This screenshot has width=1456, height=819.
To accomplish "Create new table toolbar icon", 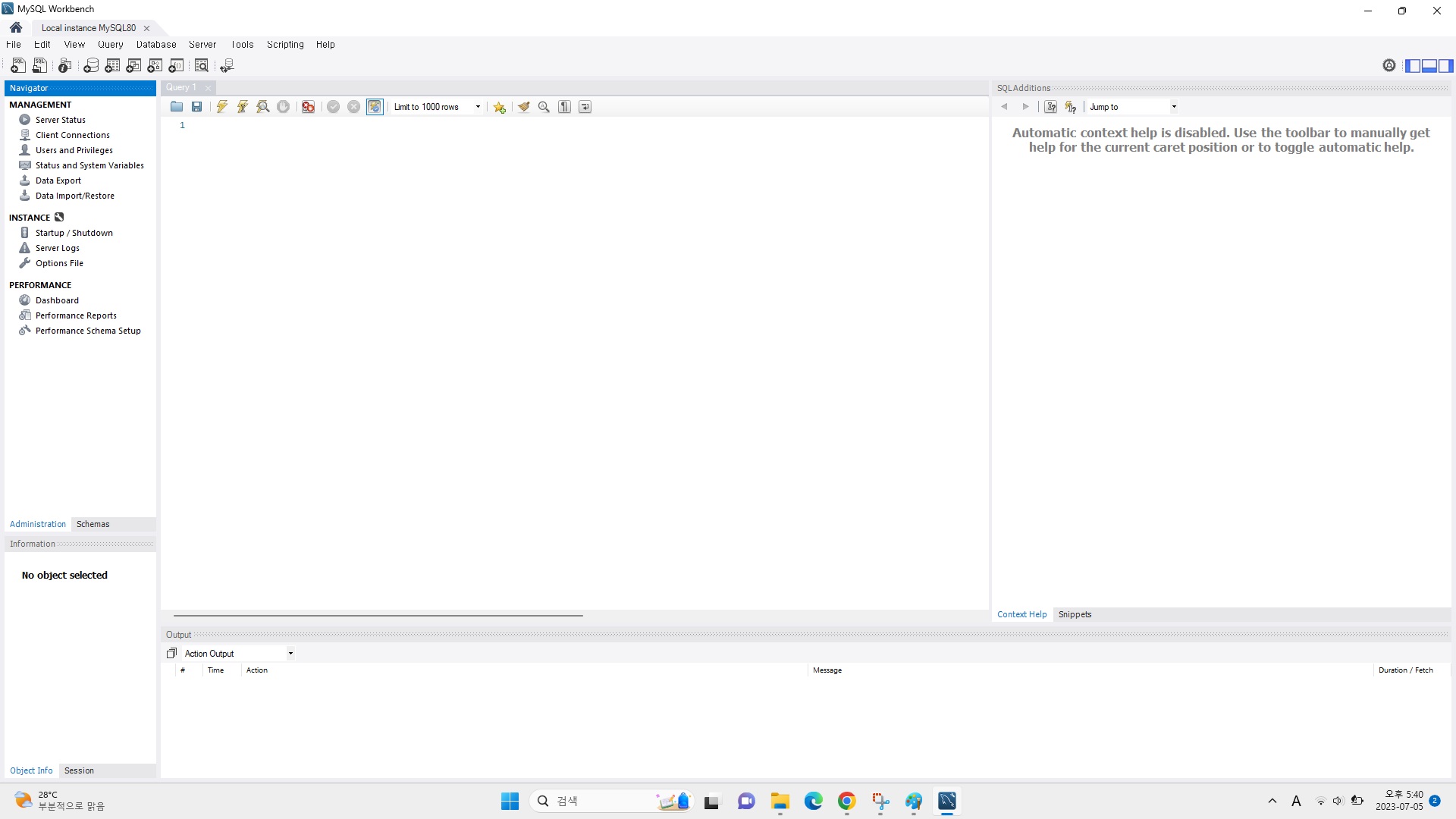I will click(x=112, y=66).
